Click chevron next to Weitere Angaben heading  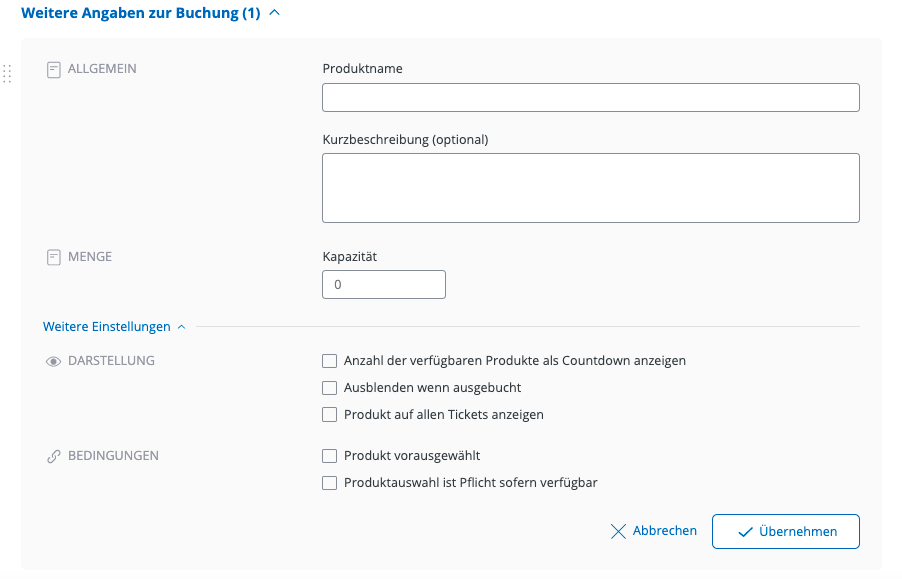click(x=275, y=13)
